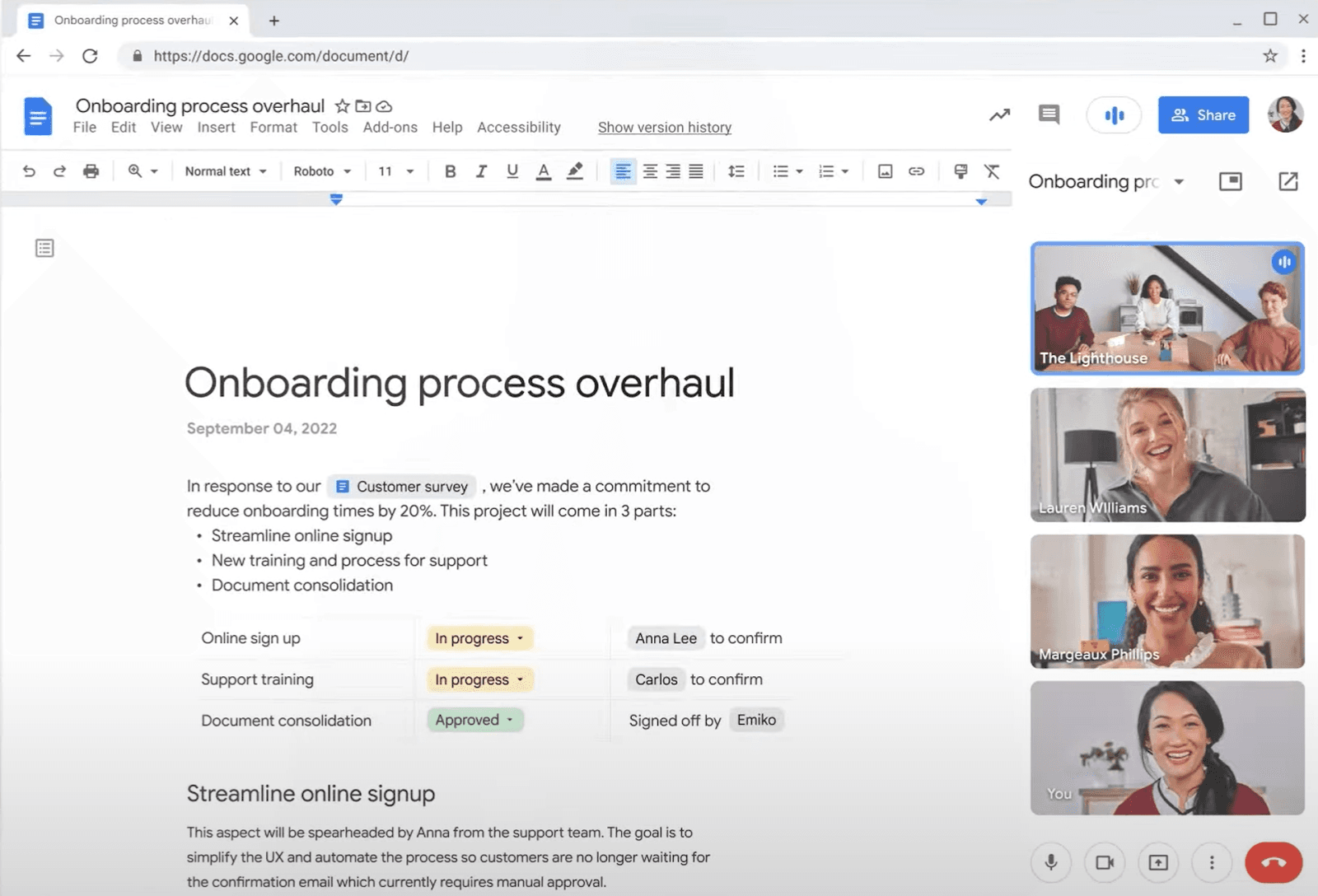The height and width of the screenshot is (896, 1318).
Task: Open font size 11 dropdown
Action: (x=396, y=171)
